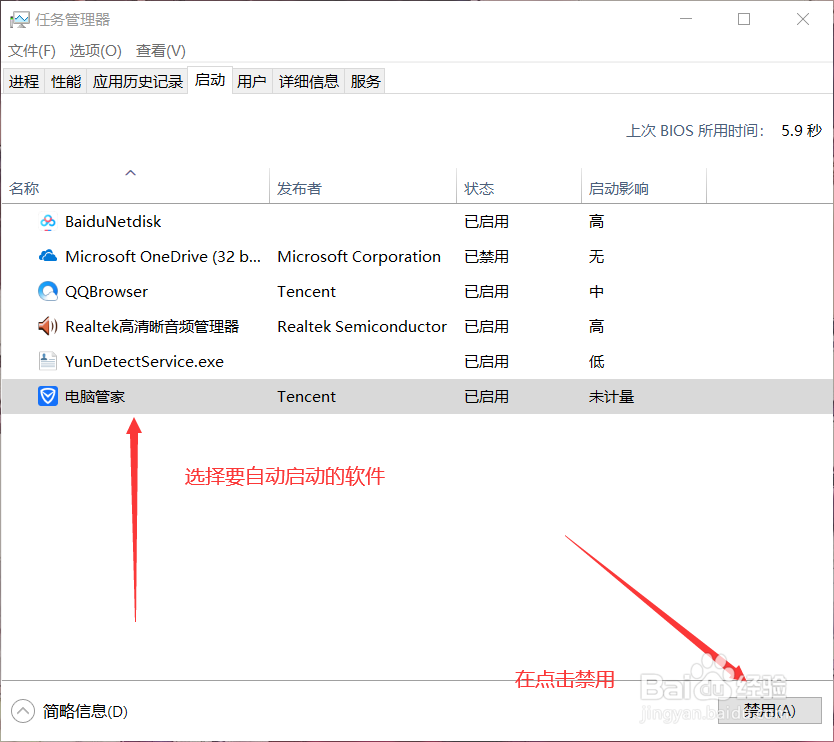Collapse to 简略信息 using the chevron circle icon
Screen dimensions: 834x742
(x=23, y=711)
